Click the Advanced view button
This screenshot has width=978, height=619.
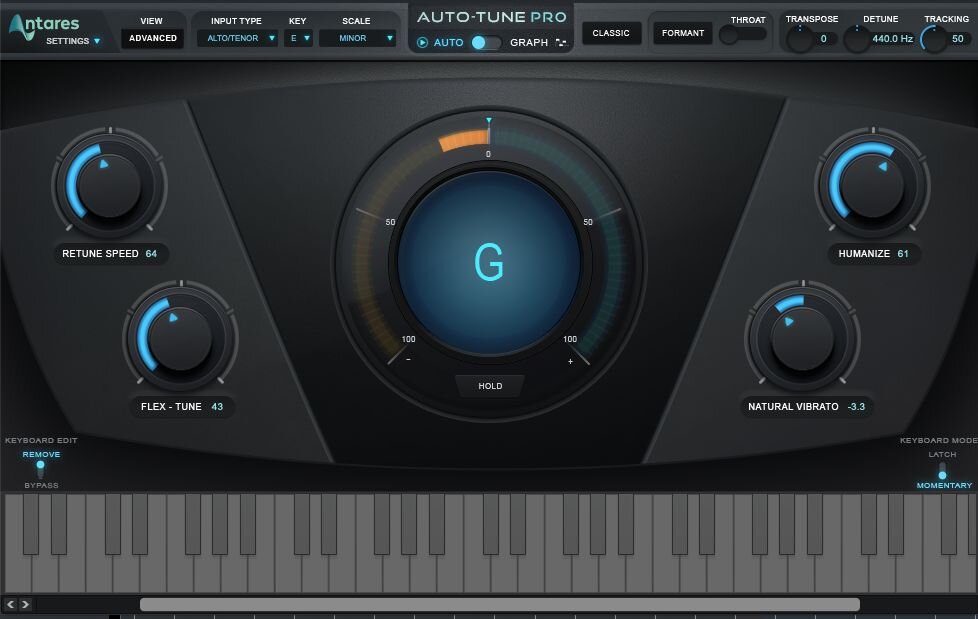[x=153, y=38]
